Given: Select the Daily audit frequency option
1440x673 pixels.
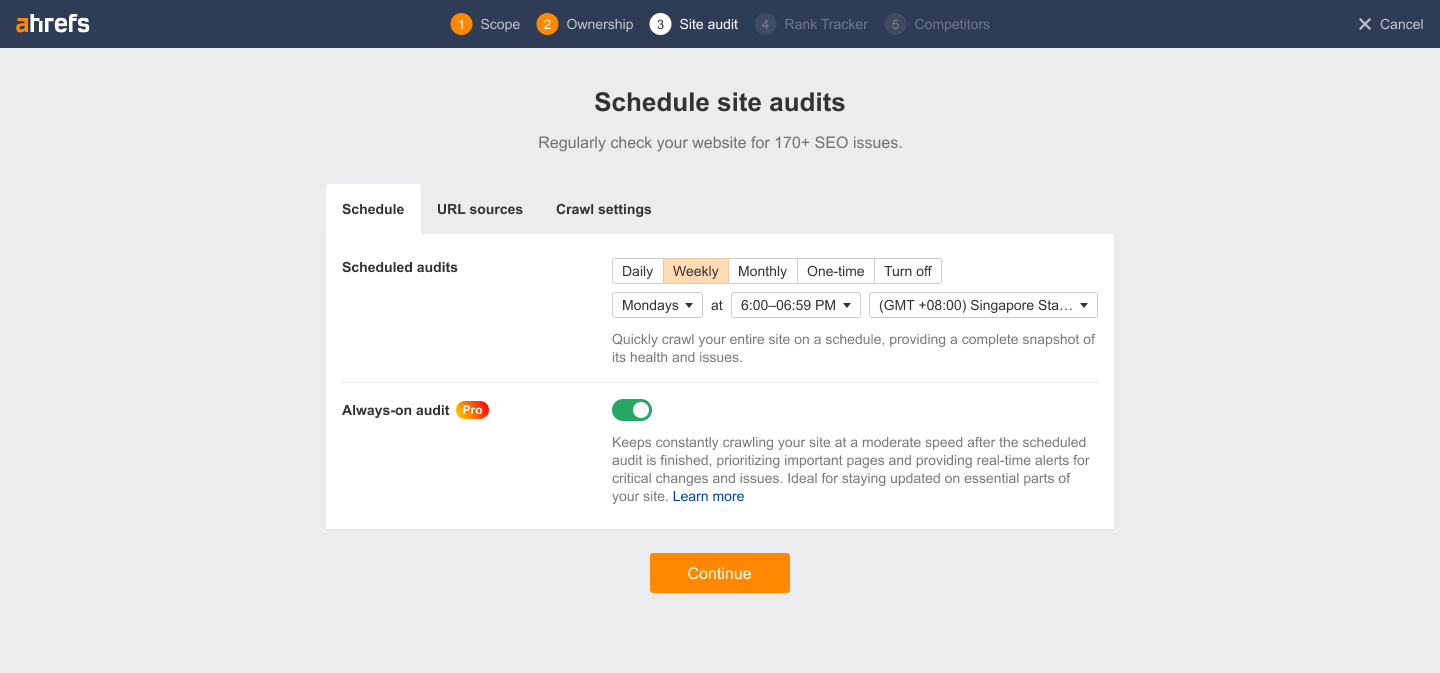Looking at the screenshot, I should [x=637, y=271].
